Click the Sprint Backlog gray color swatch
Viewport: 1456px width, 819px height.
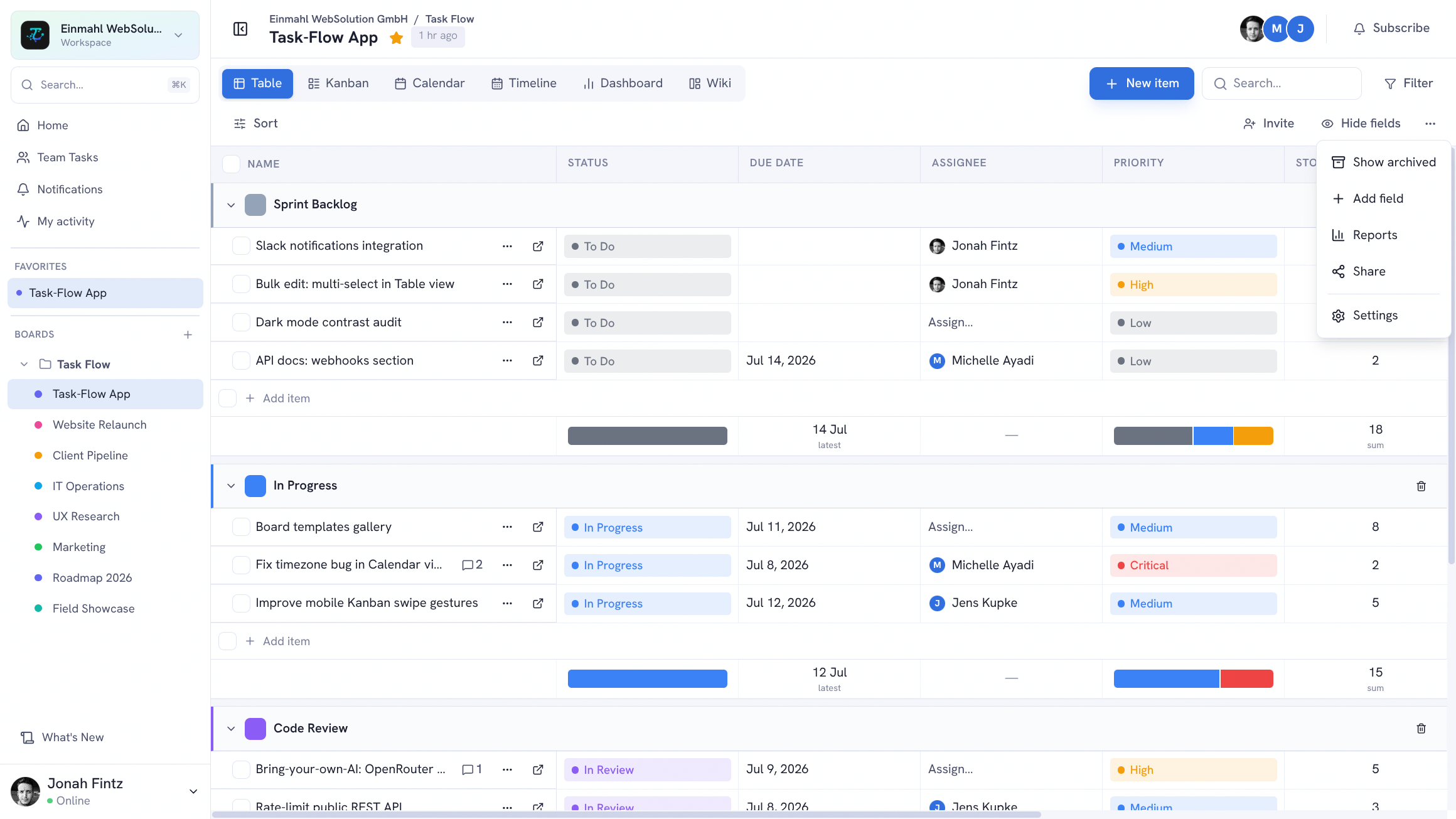[255, 205]
